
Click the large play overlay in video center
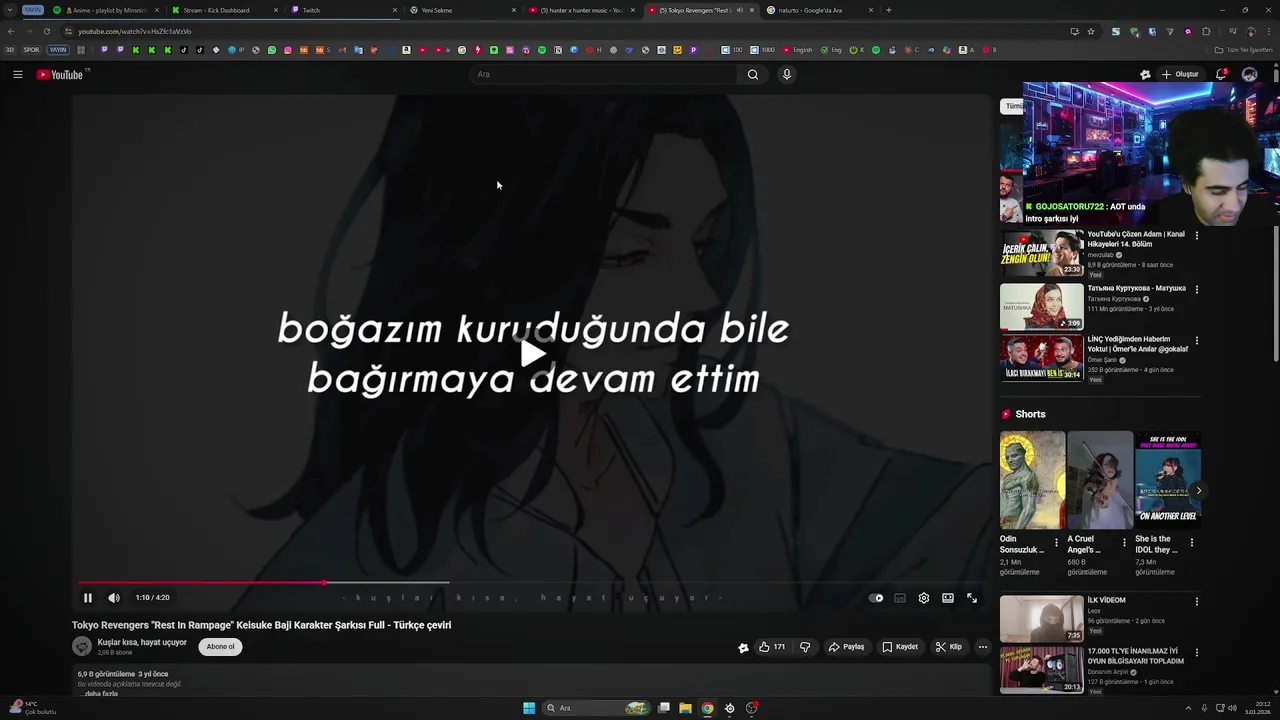click(532, 353)
